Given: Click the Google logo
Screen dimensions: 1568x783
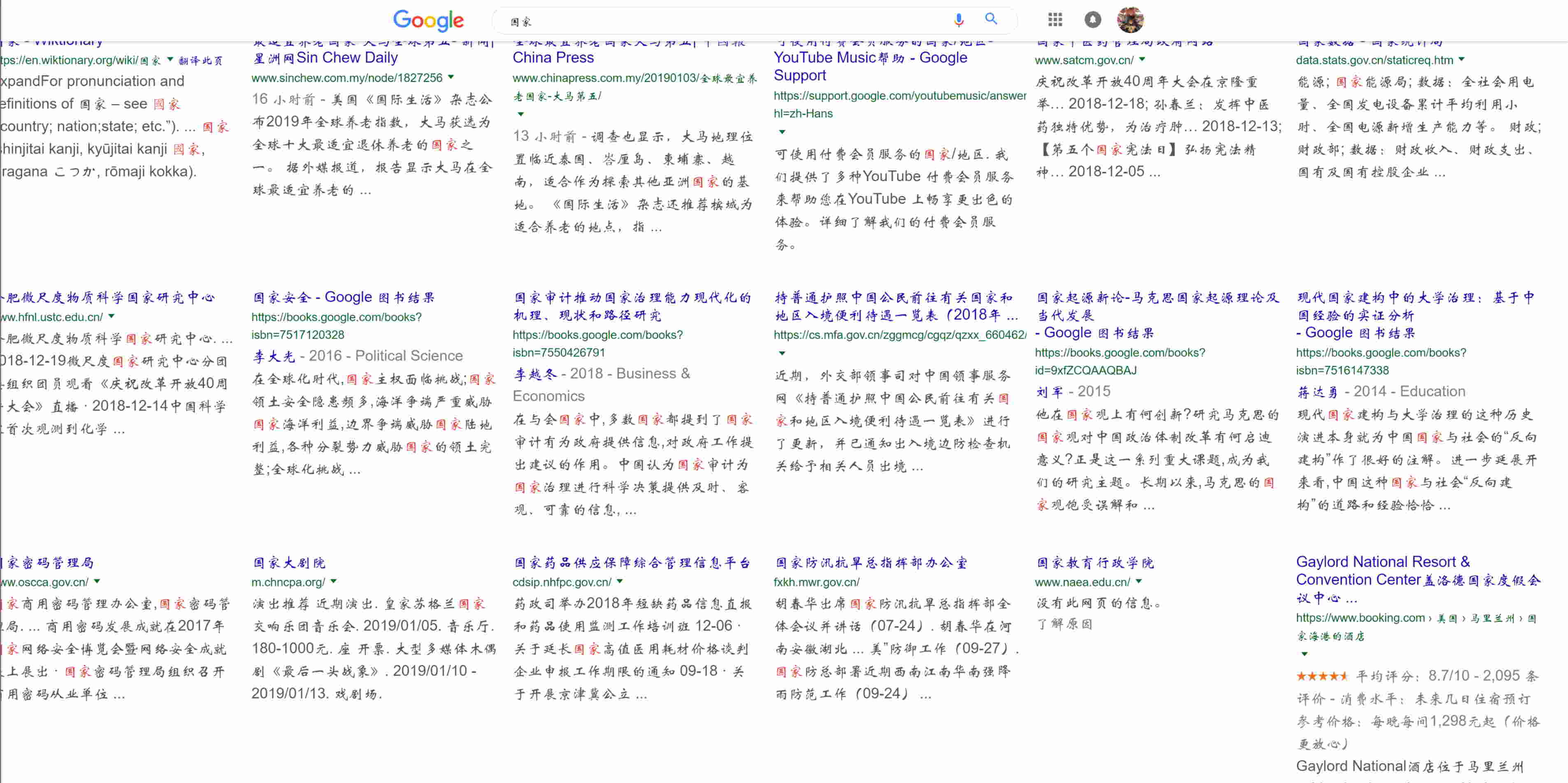Looking at the screenshot, I should point(428,21).
